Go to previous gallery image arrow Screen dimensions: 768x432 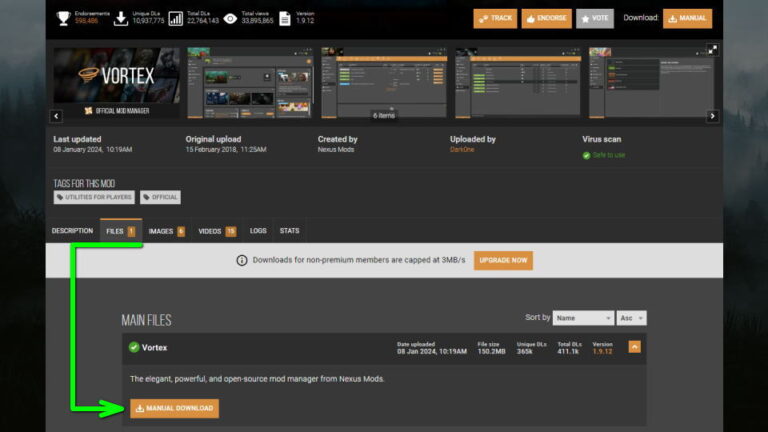(x=57, y=116)
